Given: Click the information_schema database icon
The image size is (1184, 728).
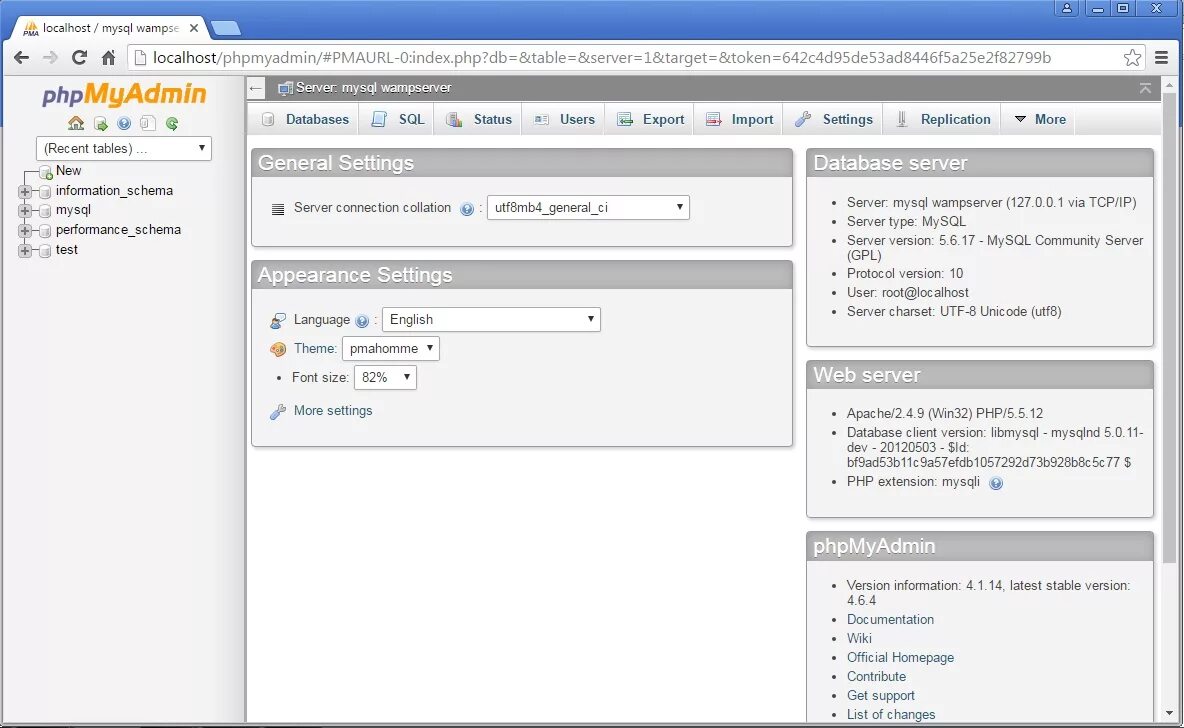Looking at the screenshot, I should pos(45,192).
